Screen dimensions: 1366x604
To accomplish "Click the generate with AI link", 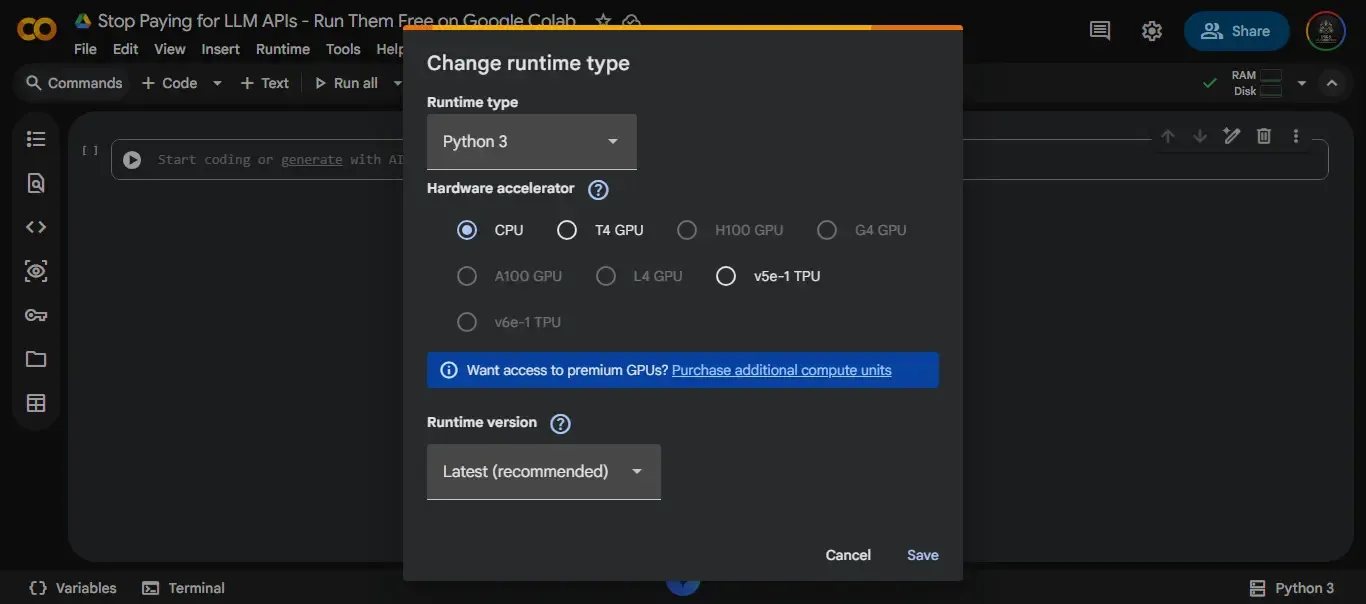I will coord(311,159).
